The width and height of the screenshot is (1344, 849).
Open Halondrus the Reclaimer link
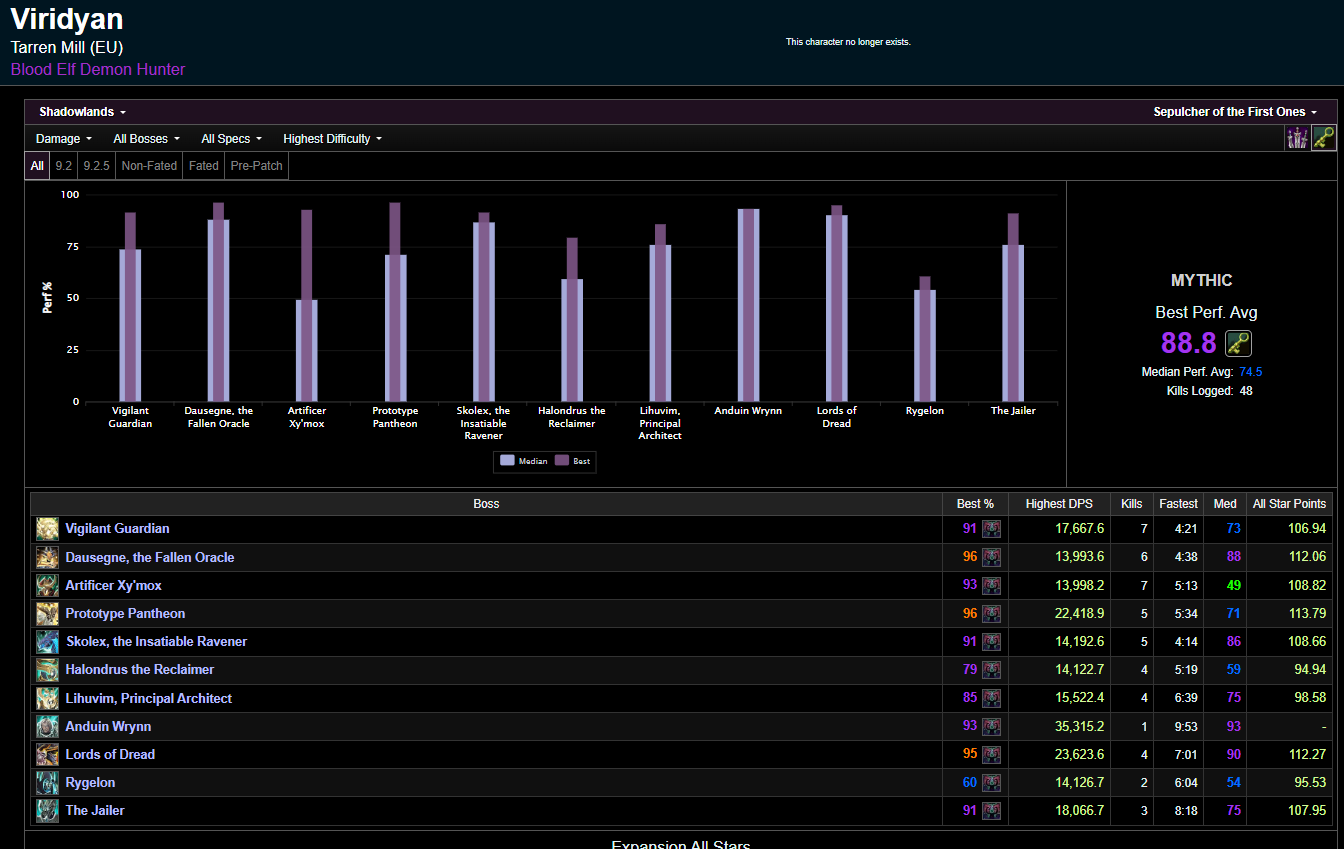coord(140,669)
